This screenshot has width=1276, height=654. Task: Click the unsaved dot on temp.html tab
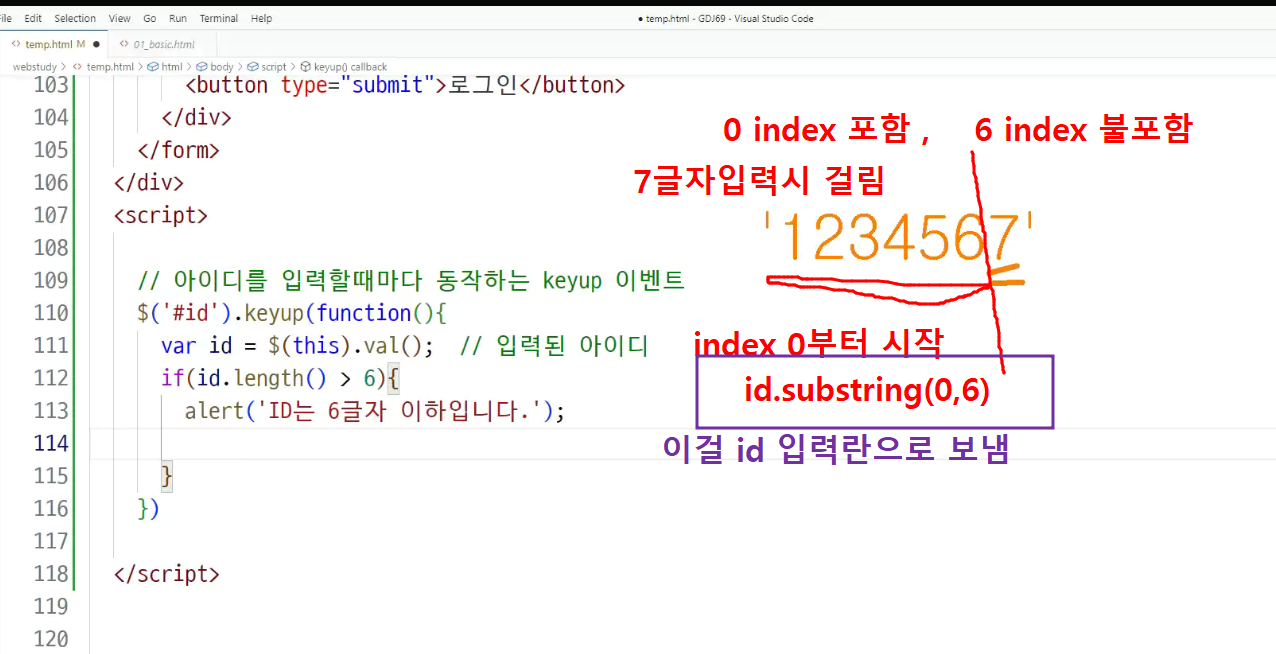pos(96,44)
